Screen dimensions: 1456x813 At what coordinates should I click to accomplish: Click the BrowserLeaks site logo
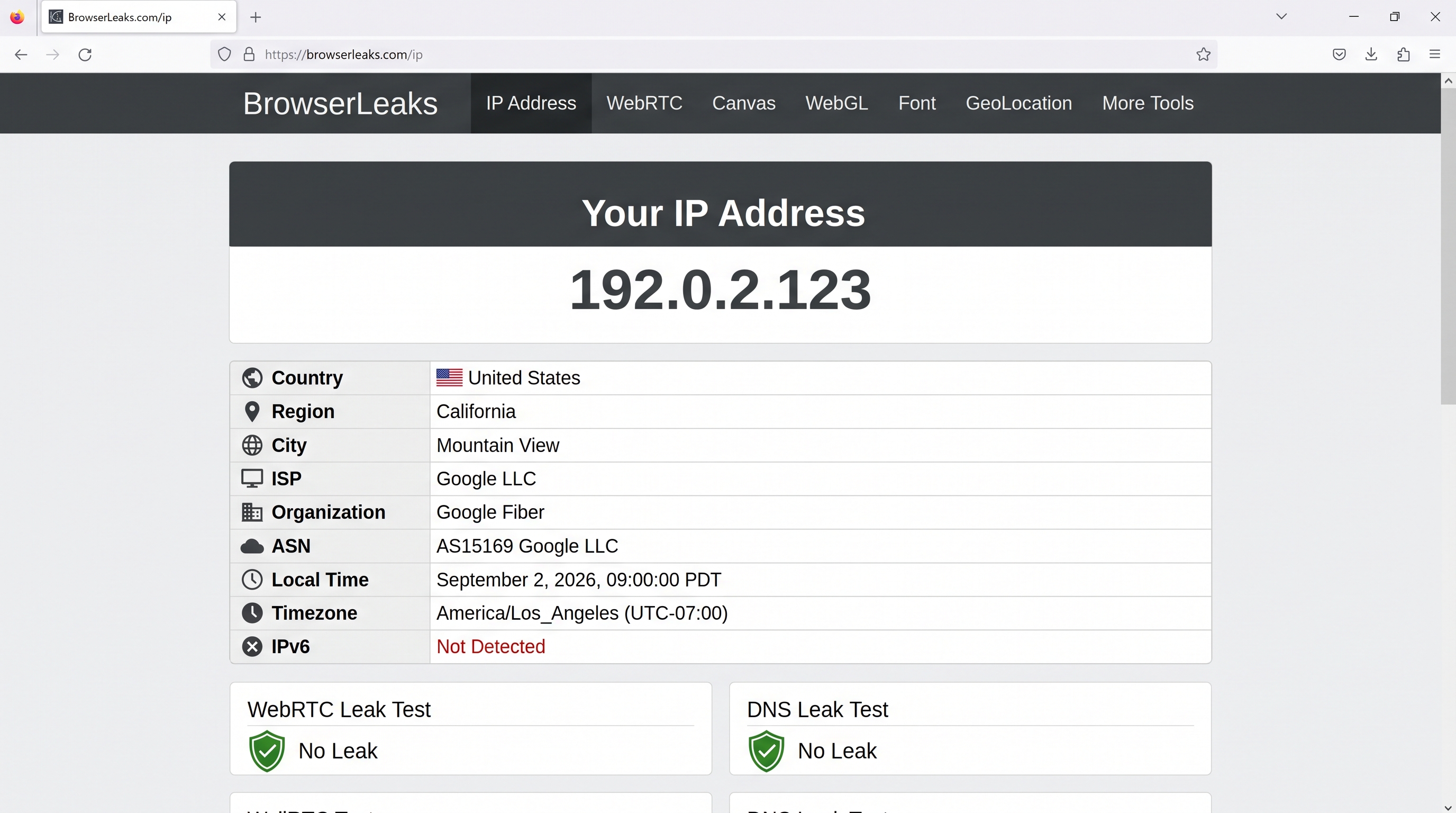click(x=340, y=103)
